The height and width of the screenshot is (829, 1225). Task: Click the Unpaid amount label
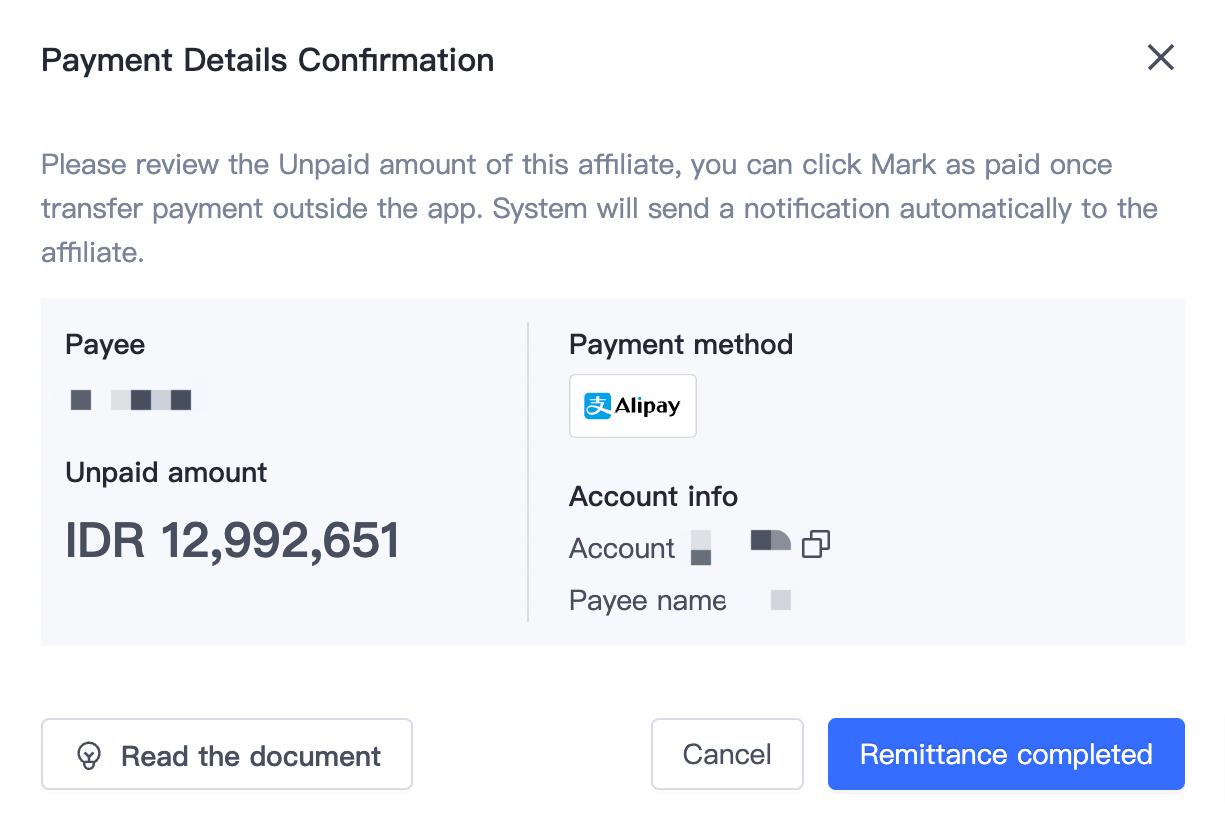pos(166,472)
